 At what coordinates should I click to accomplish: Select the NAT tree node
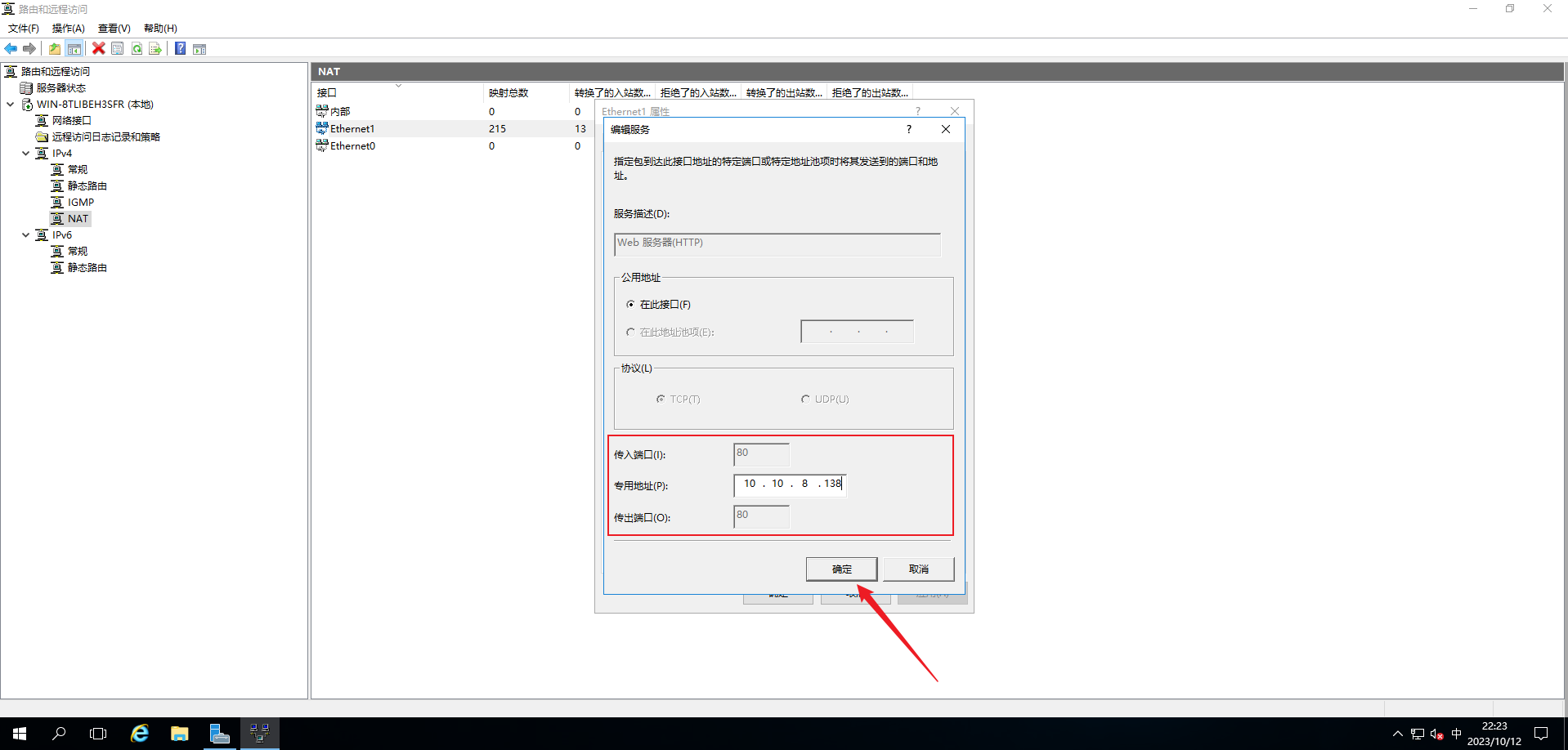coord(78,219)
